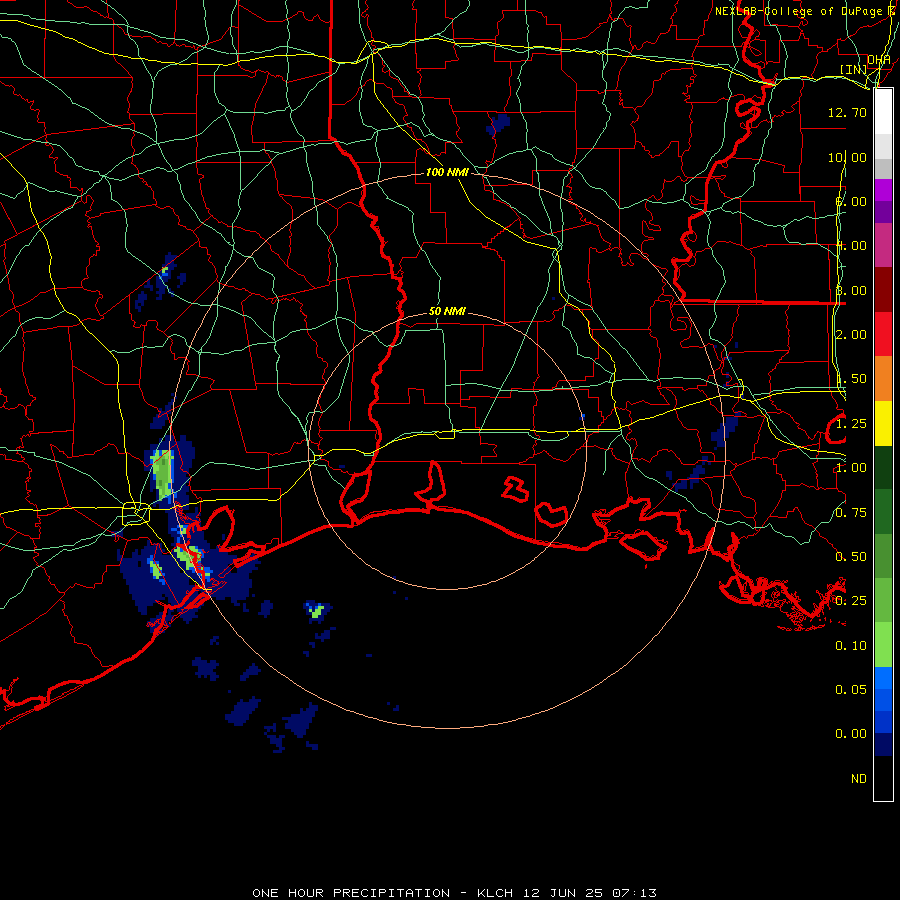
Task: Click the 0.50 legend value
Action: 851,557
